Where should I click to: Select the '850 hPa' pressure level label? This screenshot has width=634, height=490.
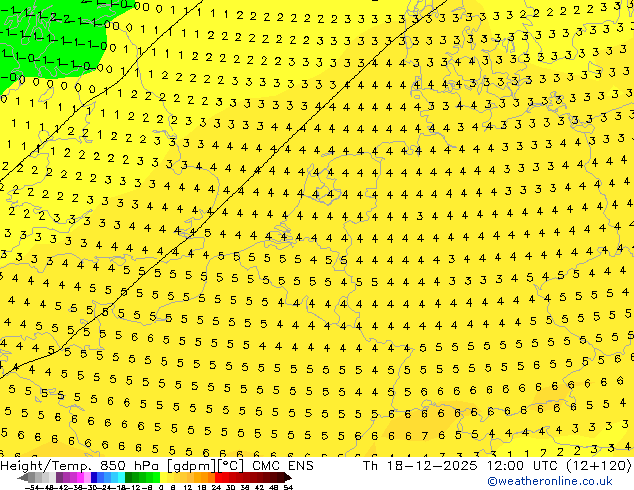point(131,466)
